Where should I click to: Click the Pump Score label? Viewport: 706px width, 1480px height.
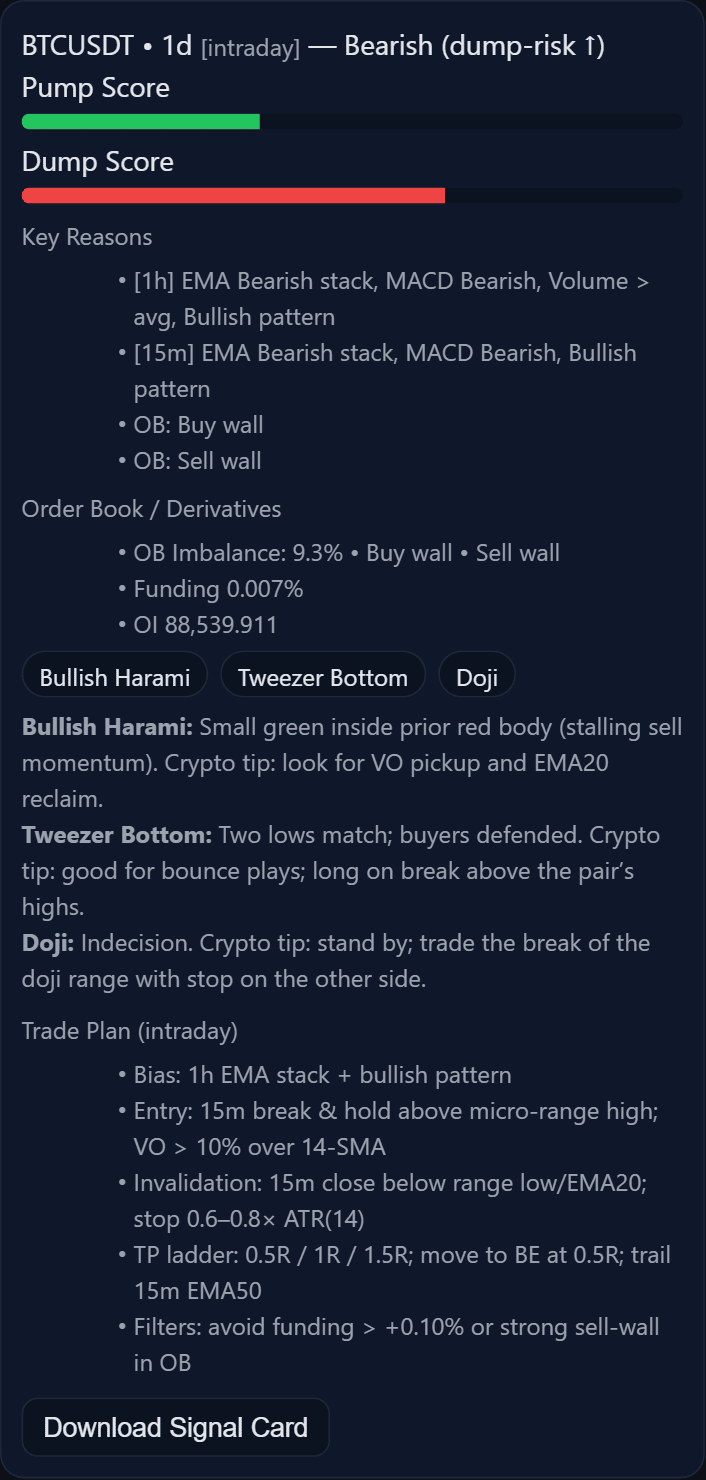click(x=96, y=88)
